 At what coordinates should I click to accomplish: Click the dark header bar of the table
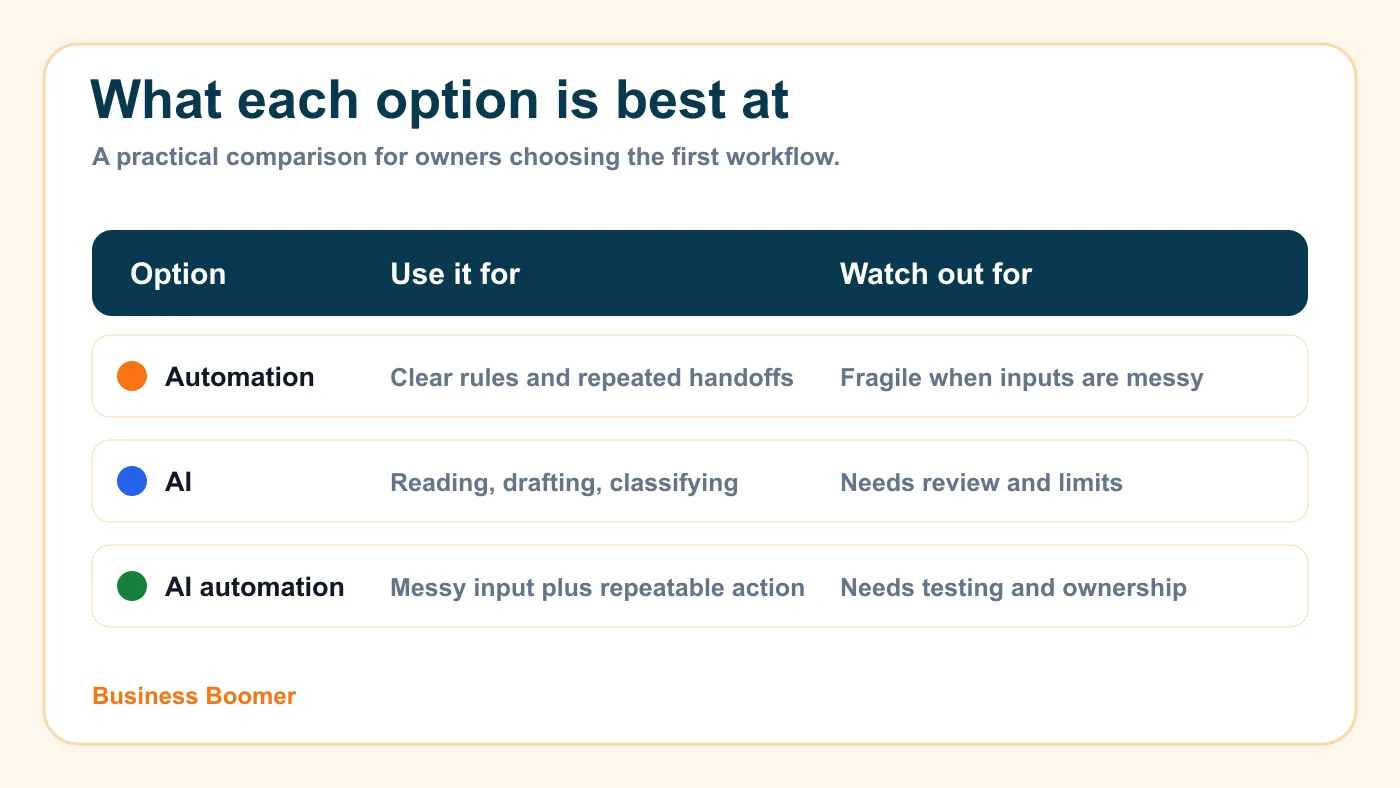pos(700,273)
